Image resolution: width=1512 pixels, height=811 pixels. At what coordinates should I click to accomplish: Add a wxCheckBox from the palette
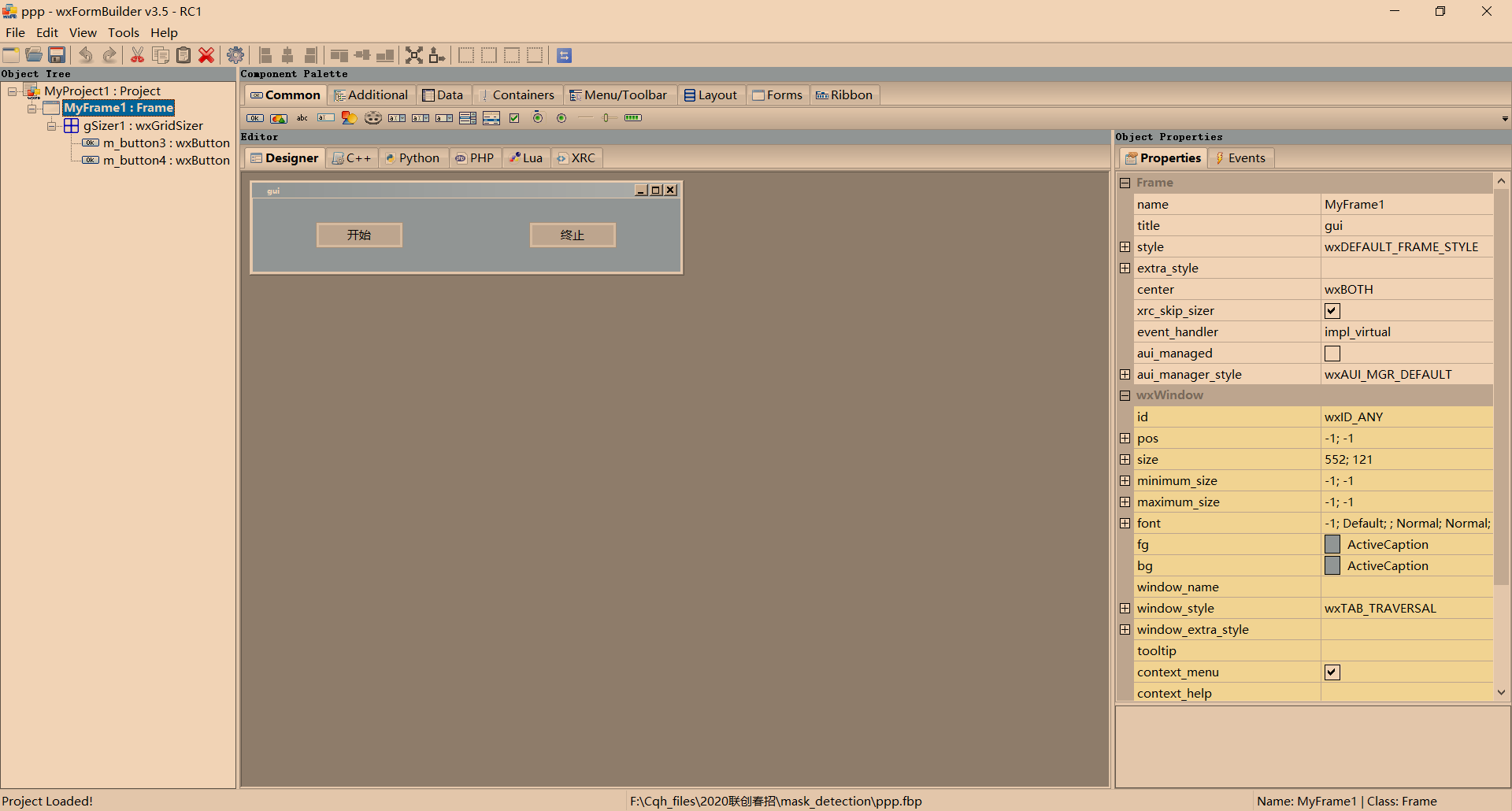point(514,118)
